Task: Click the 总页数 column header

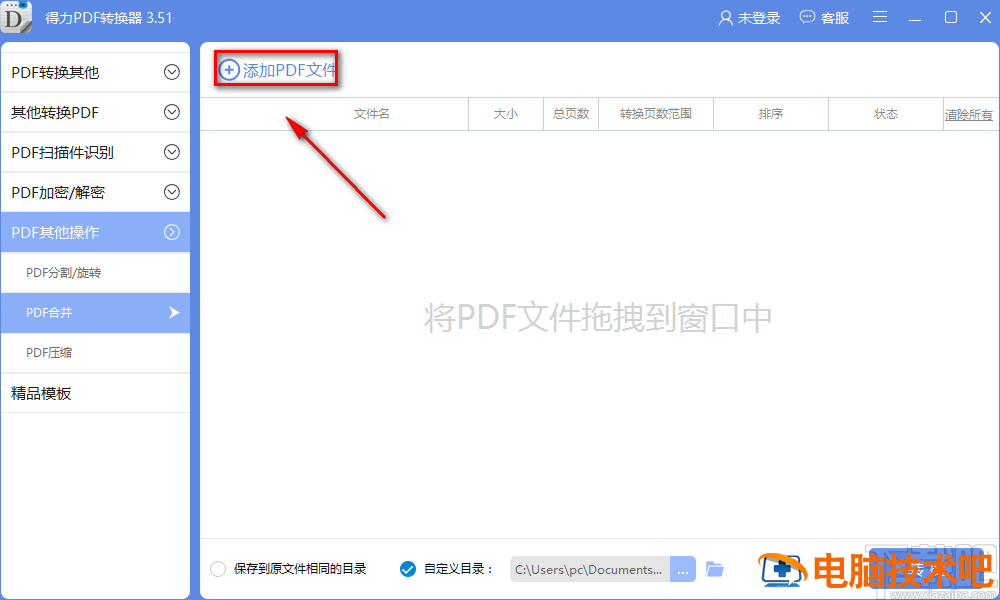Action: (x=571, y=113)
